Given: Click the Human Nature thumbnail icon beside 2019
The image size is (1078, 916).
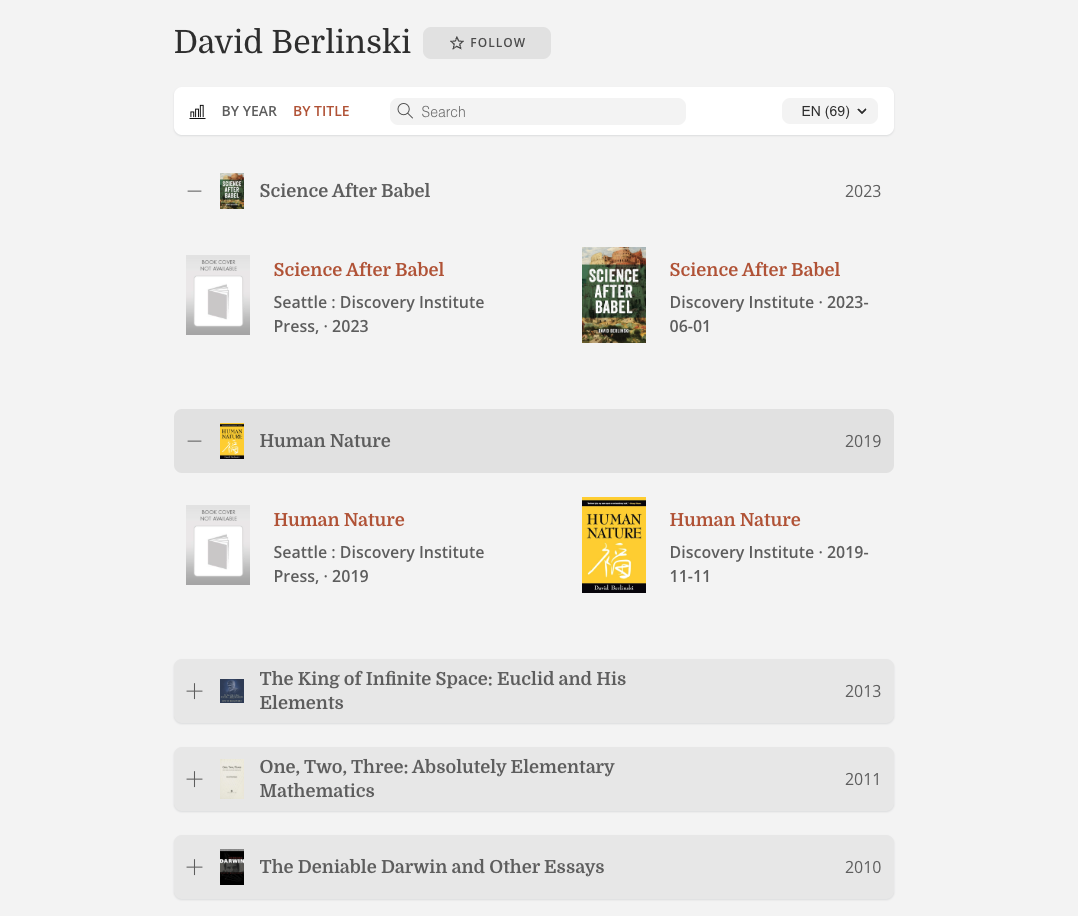Looking at the screenshot, I should [x=231, y=440].
